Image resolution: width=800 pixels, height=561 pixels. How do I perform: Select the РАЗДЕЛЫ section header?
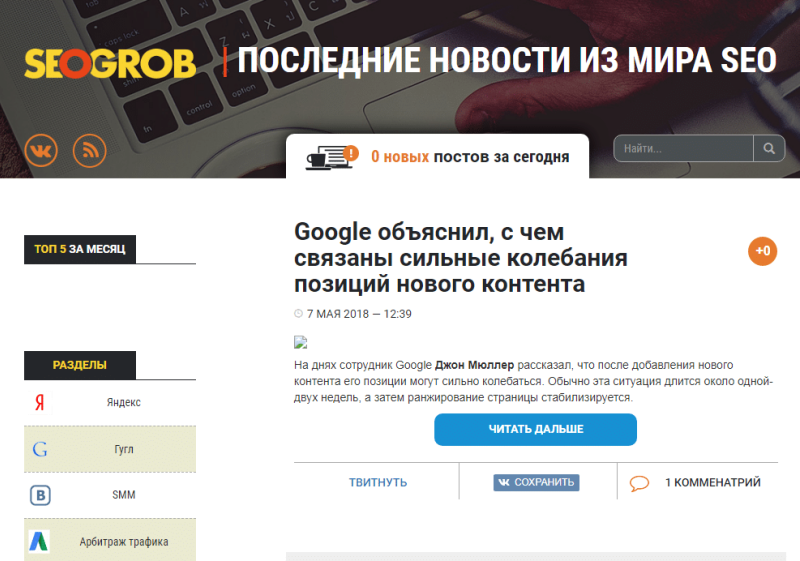pyautogui.click(x=80, y=365)
